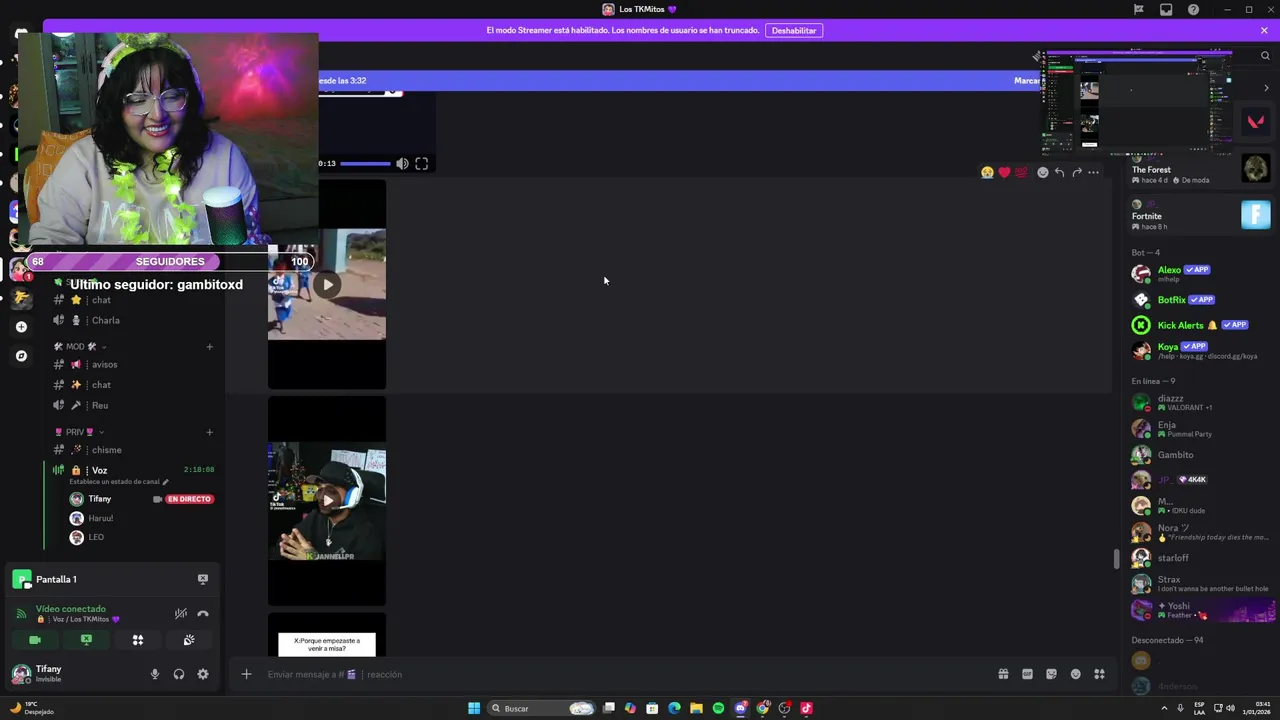Disconnect from voice call
1280x720 pixels.
[x=203, y=614]
